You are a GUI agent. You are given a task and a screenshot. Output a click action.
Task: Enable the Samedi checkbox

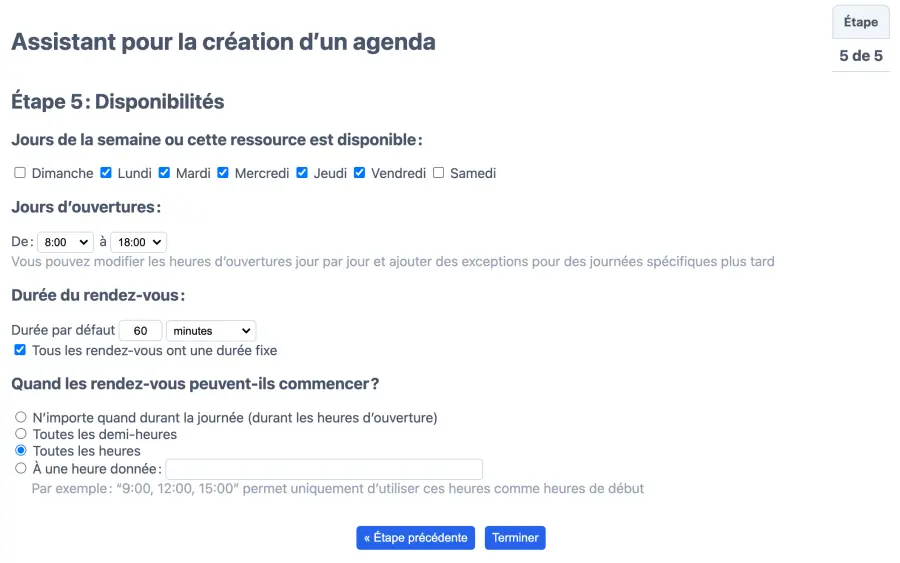[x=438, y=173]
